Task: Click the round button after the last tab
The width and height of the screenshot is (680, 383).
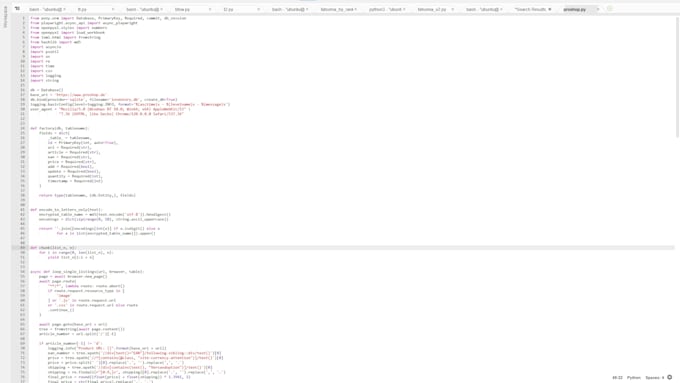Action: (x=610, y=9)
